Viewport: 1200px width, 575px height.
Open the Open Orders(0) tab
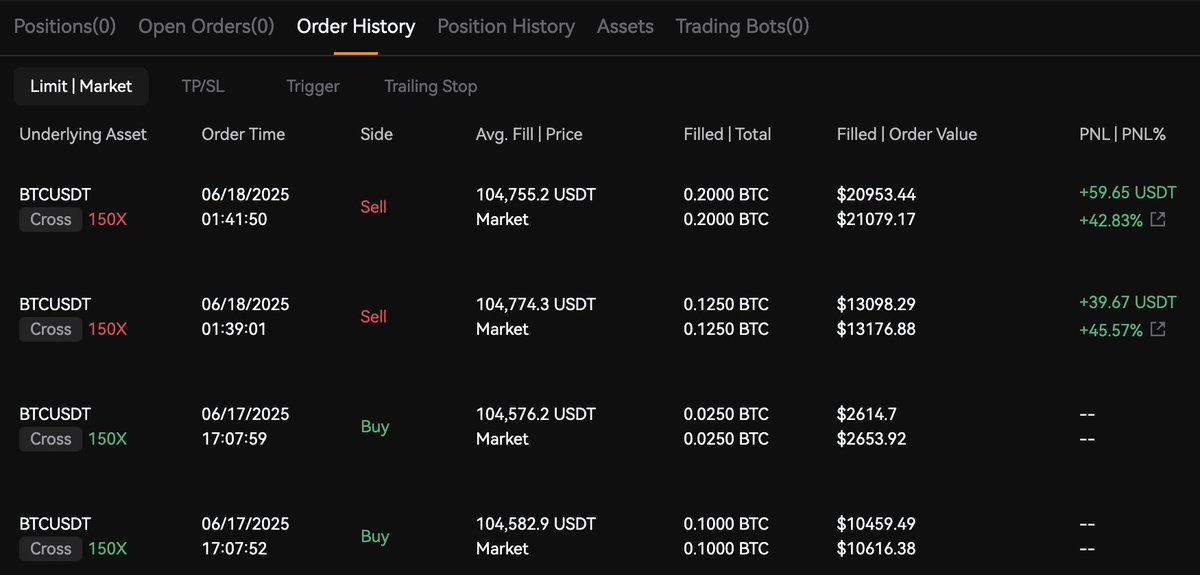point(206,26)
